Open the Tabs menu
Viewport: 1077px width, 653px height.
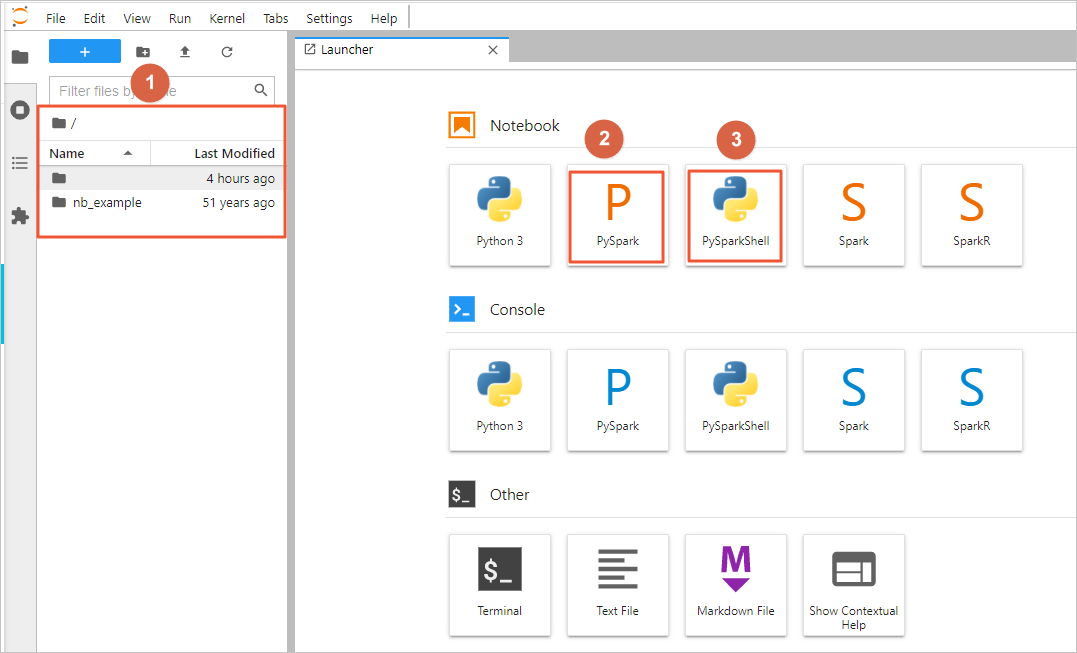275,19
